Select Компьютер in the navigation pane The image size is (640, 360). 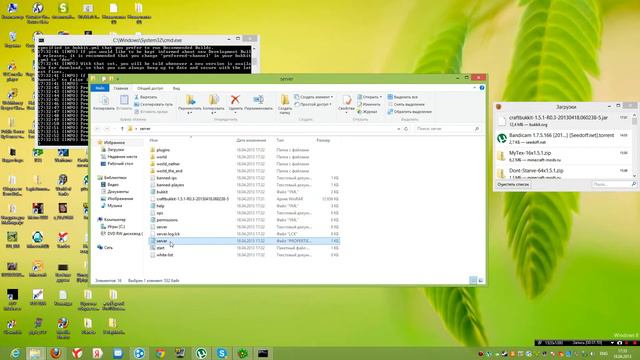(115, 220)
